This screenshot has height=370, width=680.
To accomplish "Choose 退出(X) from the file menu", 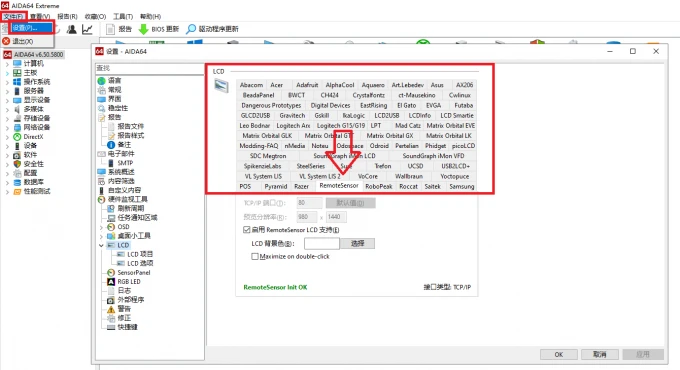I will click(23, 41).
